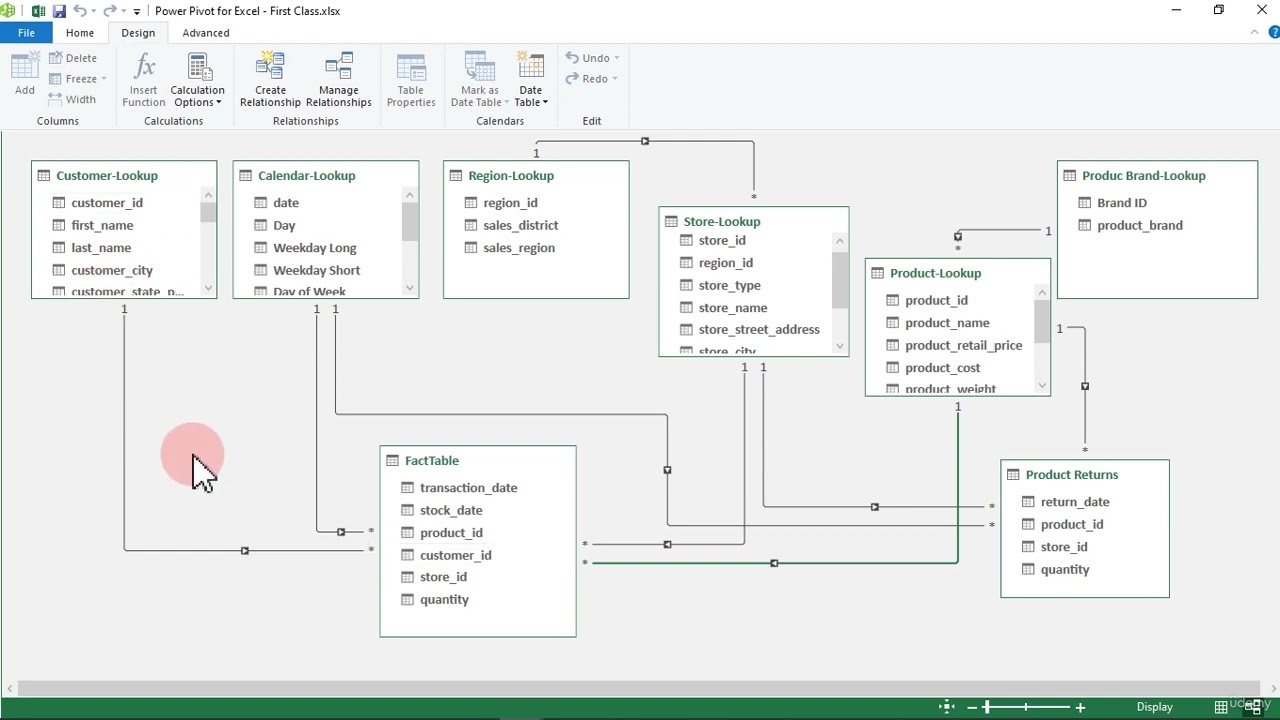Image resolution: width=1280 pixels, height=720 pixels.
Task: Switch to Excel workbook via Excel icon
Action: click(38, 11)
